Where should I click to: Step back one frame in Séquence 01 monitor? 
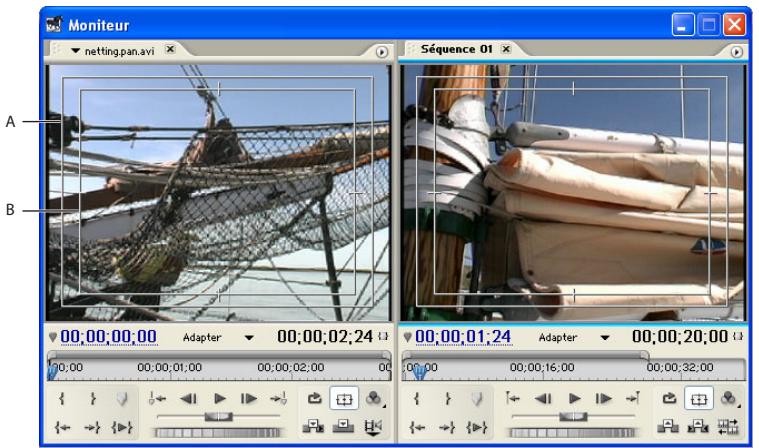pos(543,399)
